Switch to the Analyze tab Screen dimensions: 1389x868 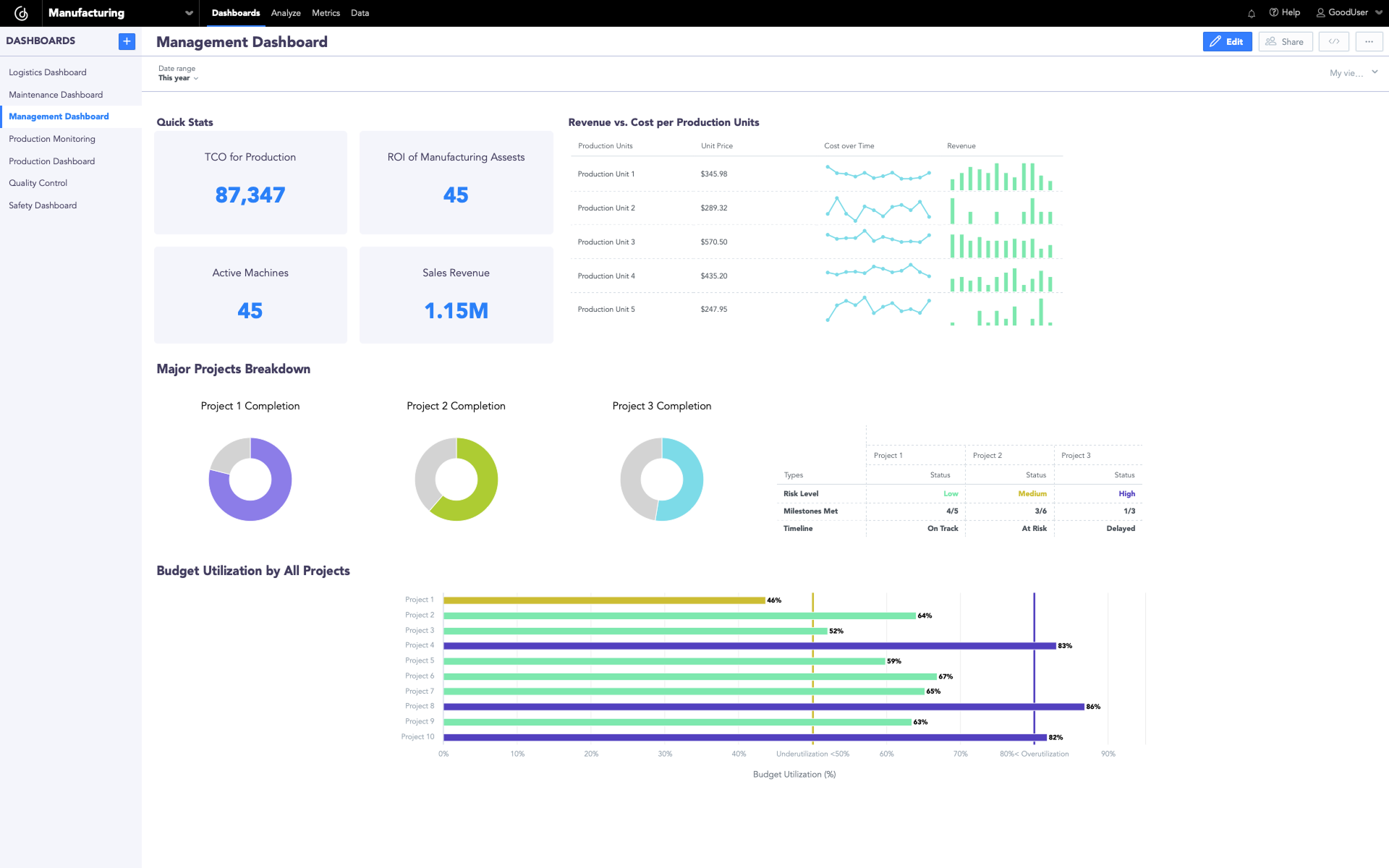(286, 13)
